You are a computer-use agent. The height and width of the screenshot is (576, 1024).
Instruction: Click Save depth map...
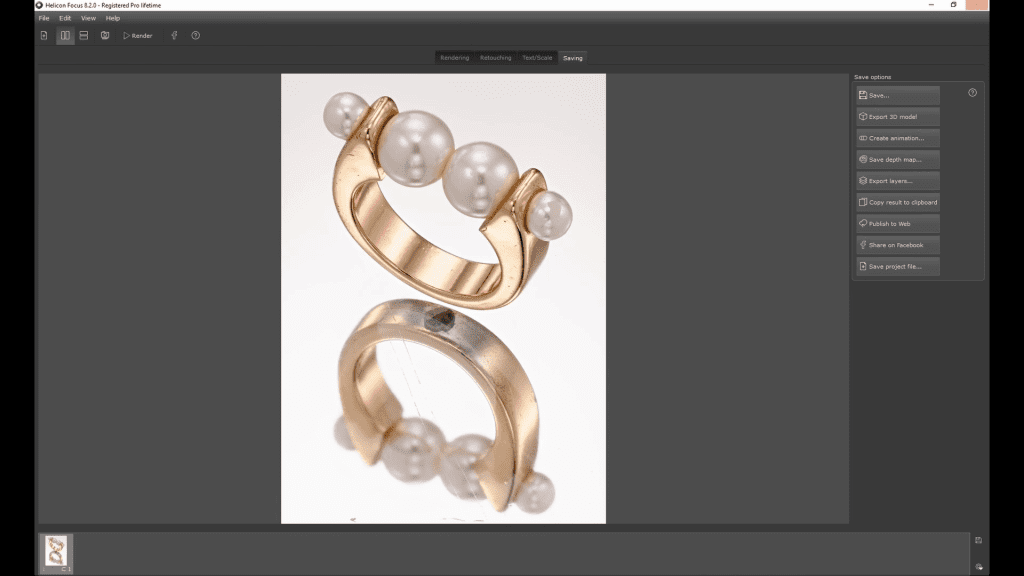pyautogui.click(x=898, y=159)
